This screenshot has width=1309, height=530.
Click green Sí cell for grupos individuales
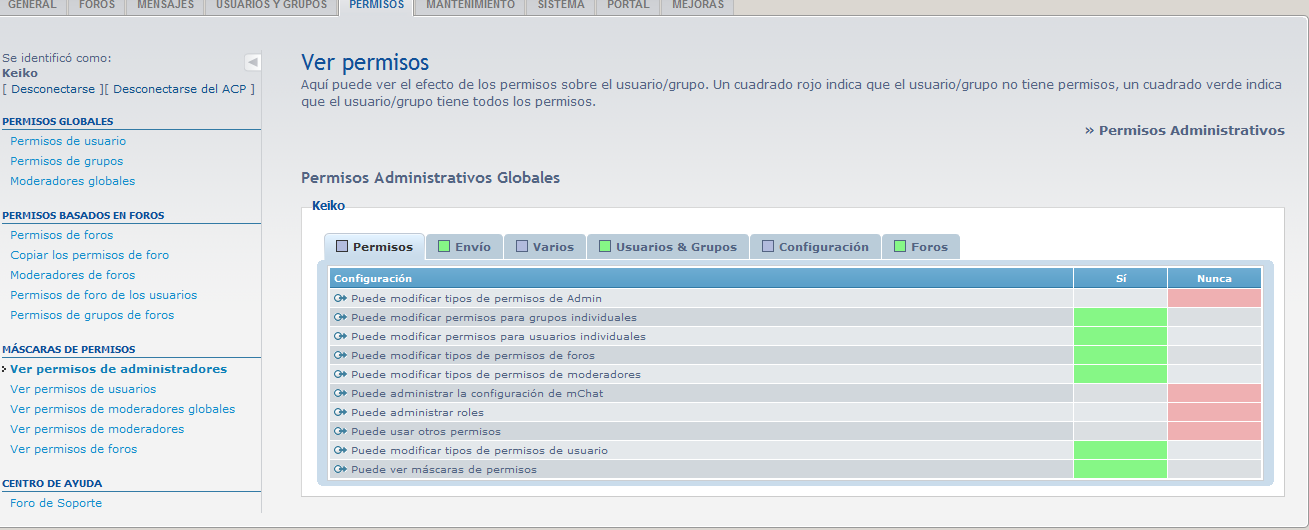pos(1120,317)
